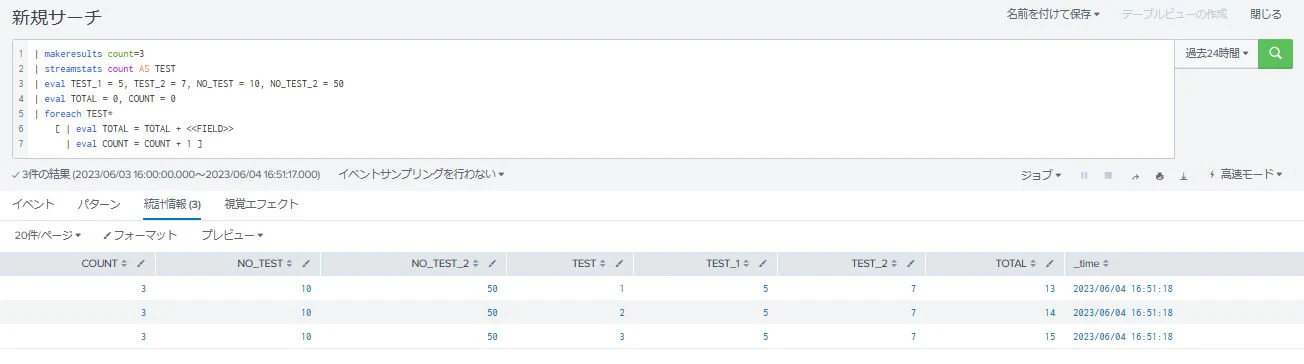
Task: Switch to the 視覚エフェクト tab
Action: pyautogui.click(x=262, y=204)
